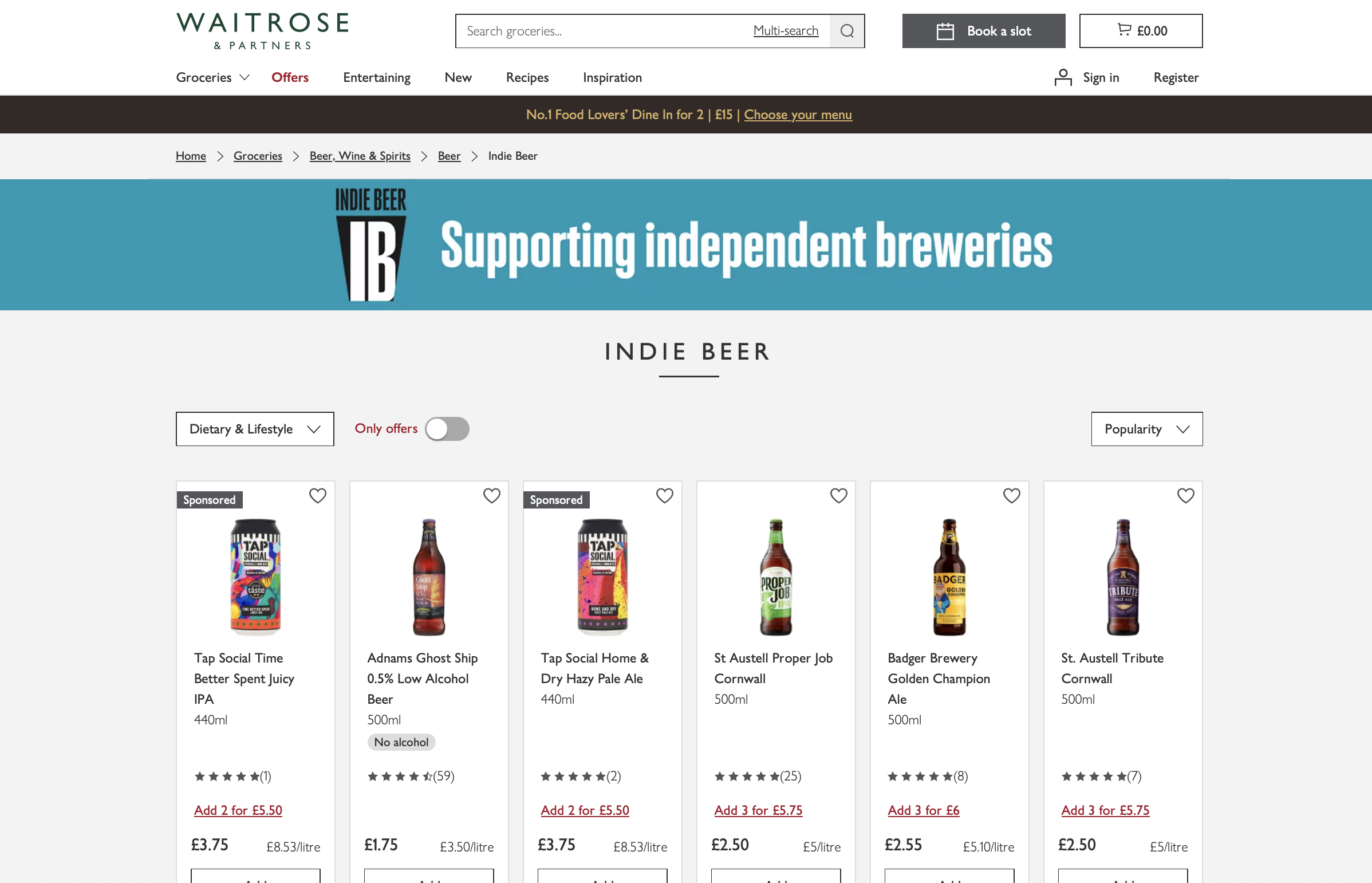Viewport: 1372px width, 883px height.
Task: Click the search magnifier icon
Action: click(846, 31)
